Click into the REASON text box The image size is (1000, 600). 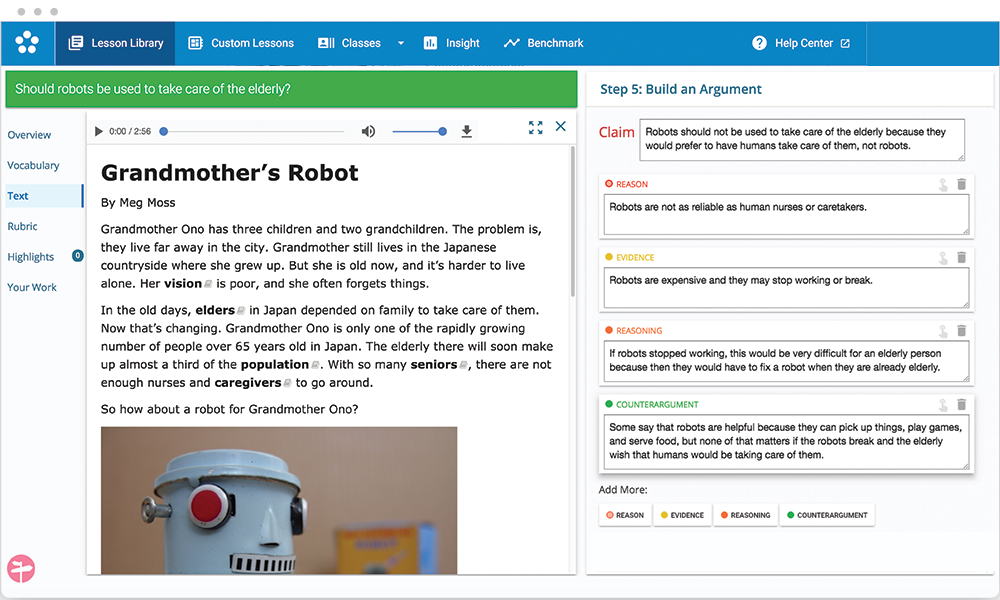point(786,214)
